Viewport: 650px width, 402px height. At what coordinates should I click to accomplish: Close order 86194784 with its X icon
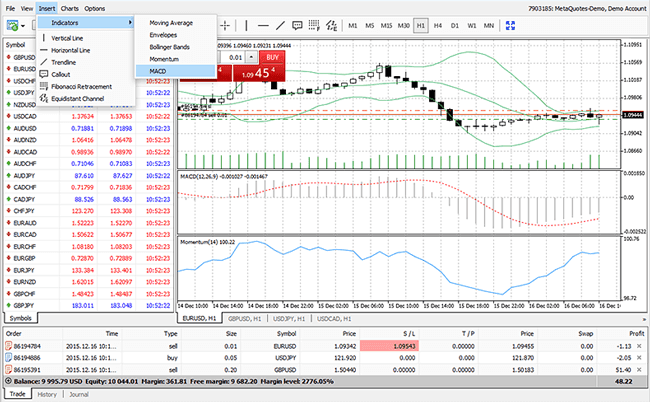pyautogui.click(x=639, y=346)
